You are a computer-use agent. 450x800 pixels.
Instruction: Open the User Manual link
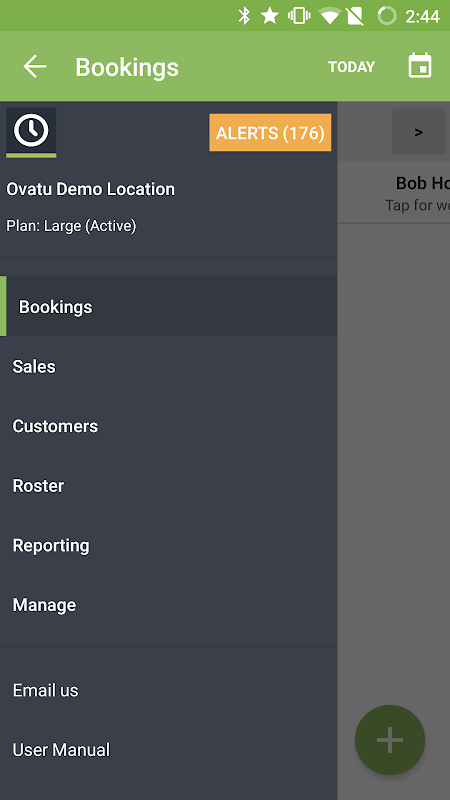pyautogui.click(x=168, y=750)
